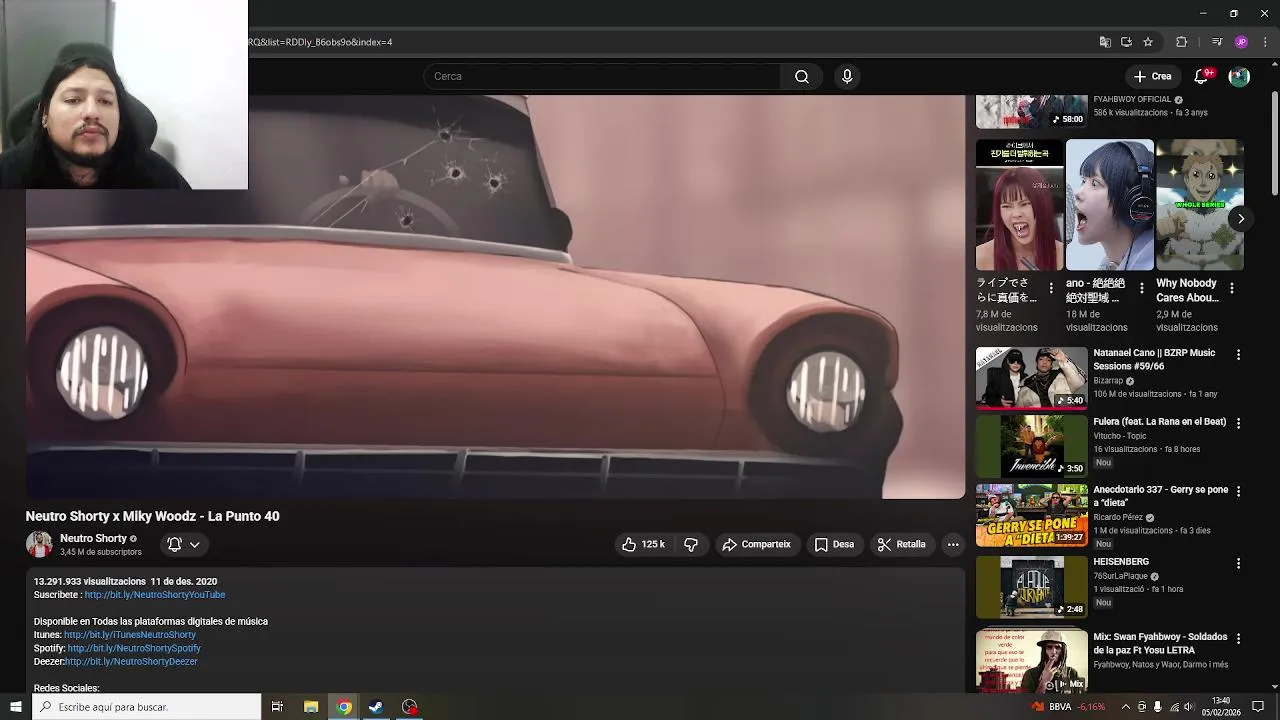Click the 76SurLaPlaque channel name
The width and height of the screenshot is (1280, 720).
pyautogui.click(x=1120, y=577)
